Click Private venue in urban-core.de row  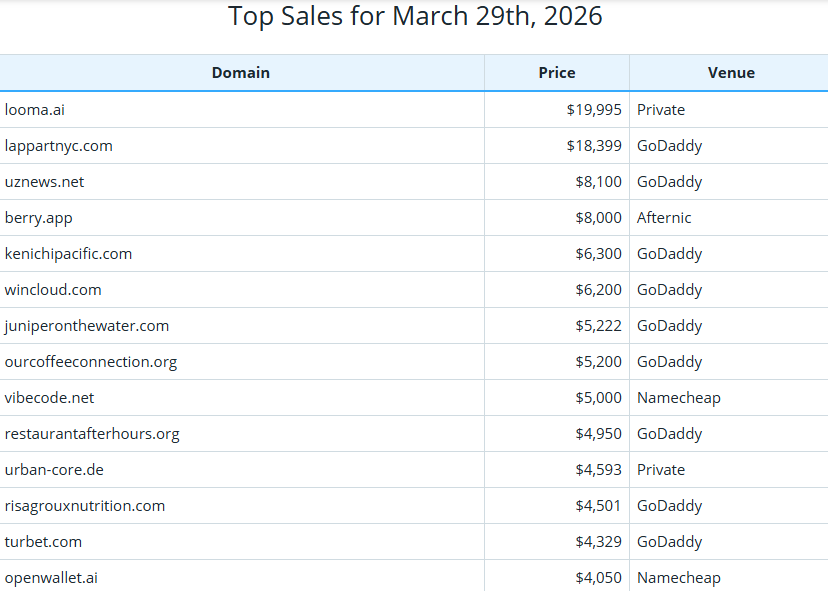click(x=661, y=470)
